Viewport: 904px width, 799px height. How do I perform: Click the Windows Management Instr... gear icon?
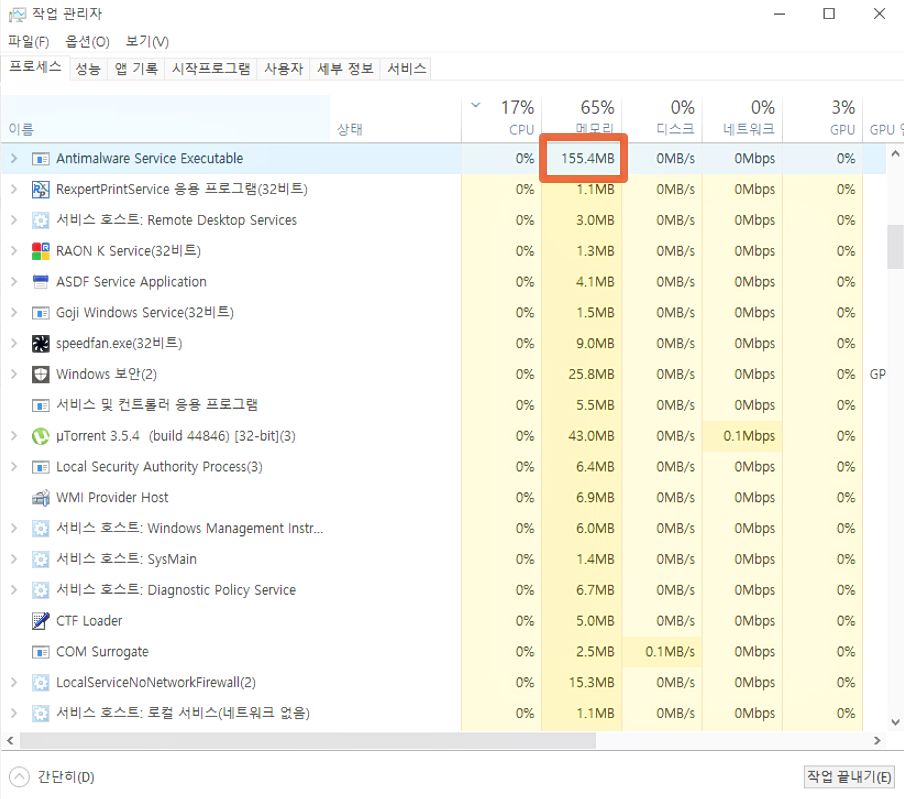[x=40, y=529]
